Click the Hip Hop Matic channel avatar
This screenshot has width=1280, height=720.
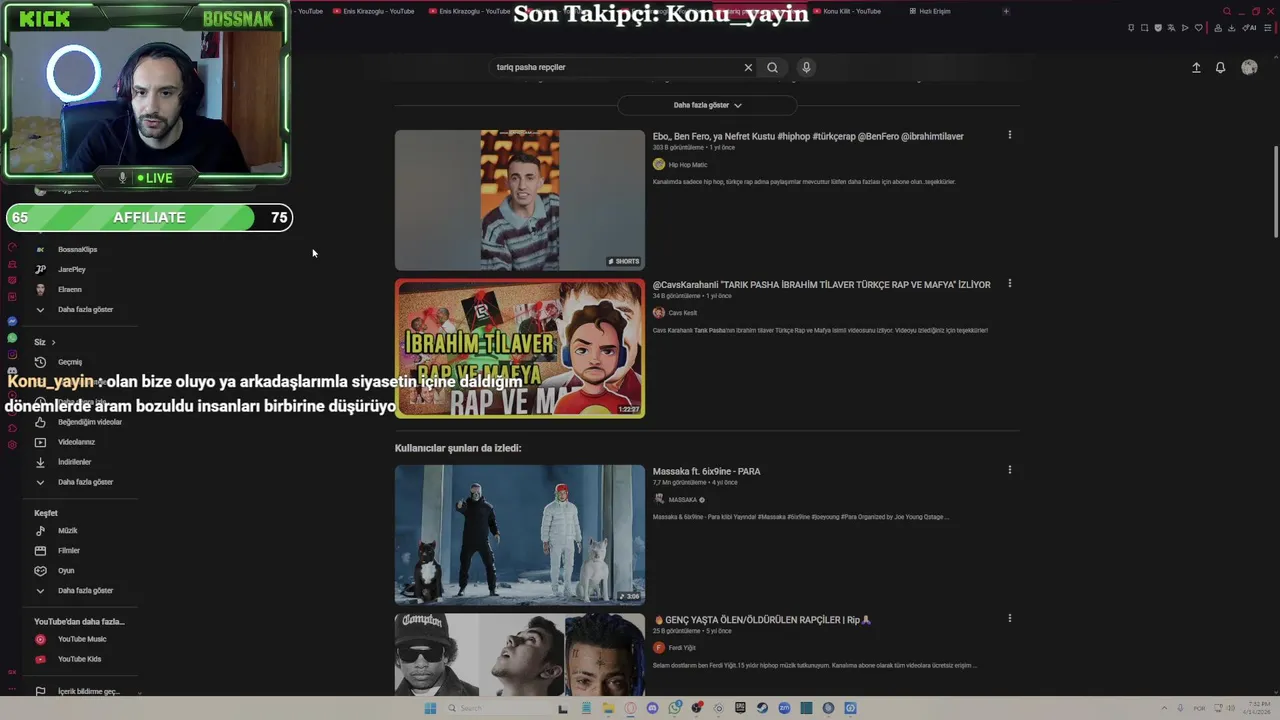659,164
